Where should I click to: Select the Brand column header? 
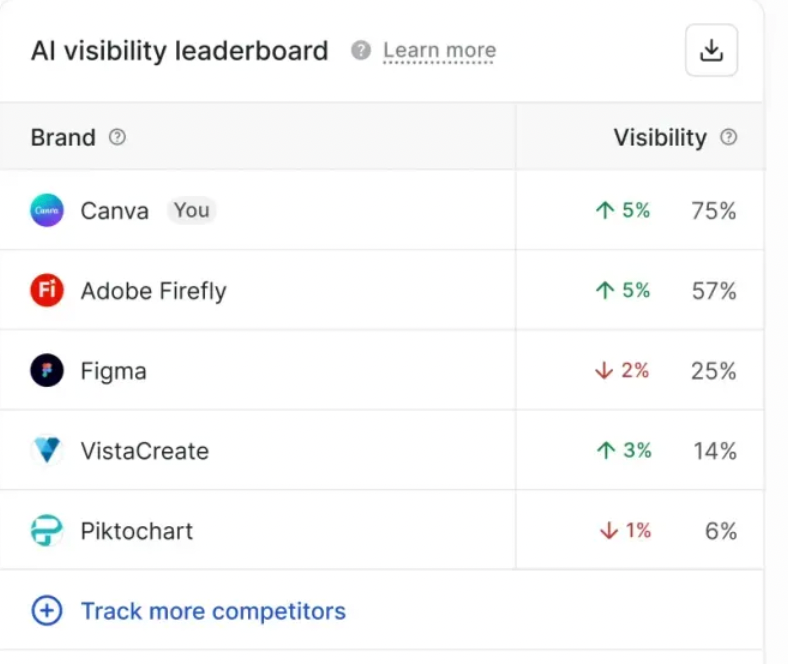[x=63, y=138]
